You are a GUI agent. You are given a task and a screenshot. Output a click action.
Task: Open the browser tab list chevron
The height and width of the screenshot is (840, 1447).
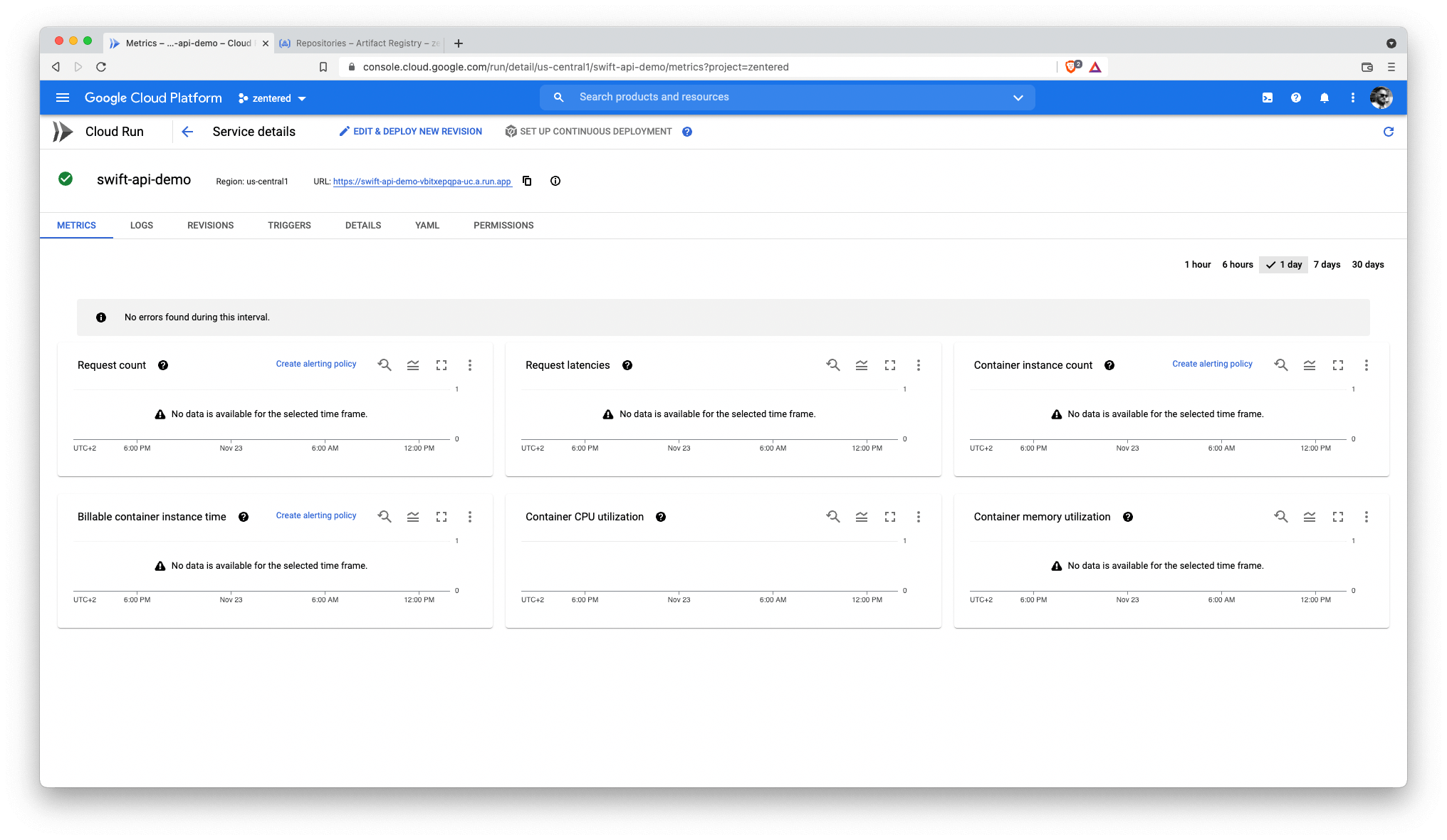[1391, 43]
